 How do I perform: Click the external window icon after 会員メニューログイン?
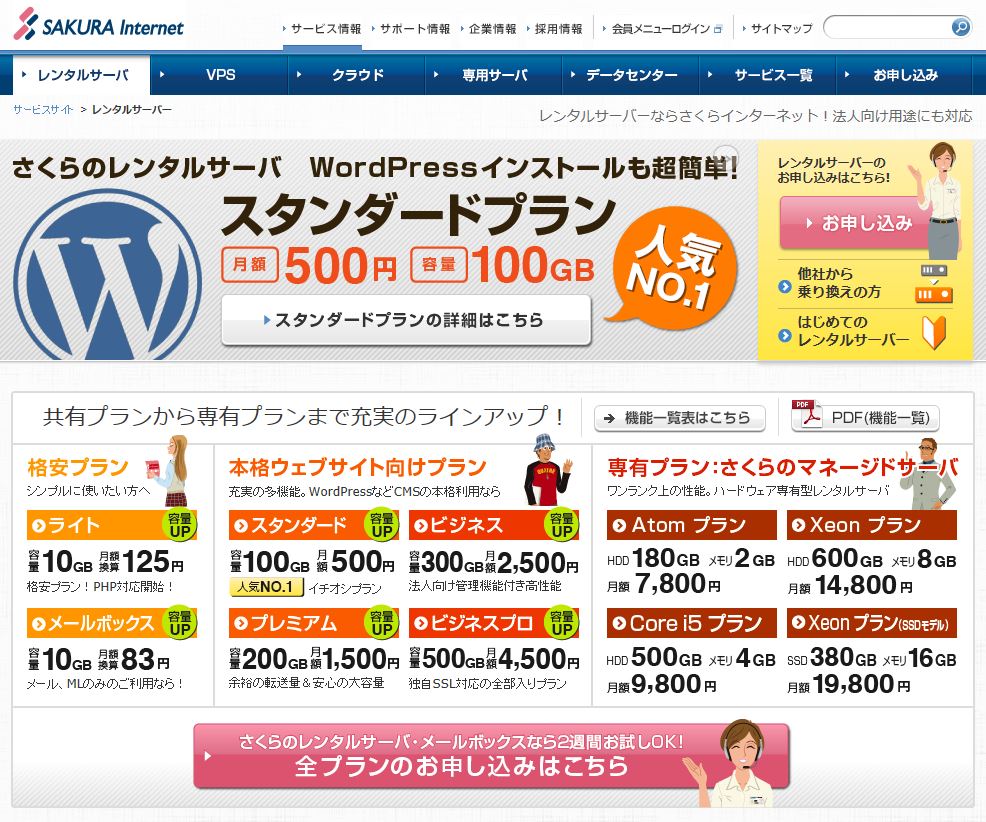coord(718,29)
